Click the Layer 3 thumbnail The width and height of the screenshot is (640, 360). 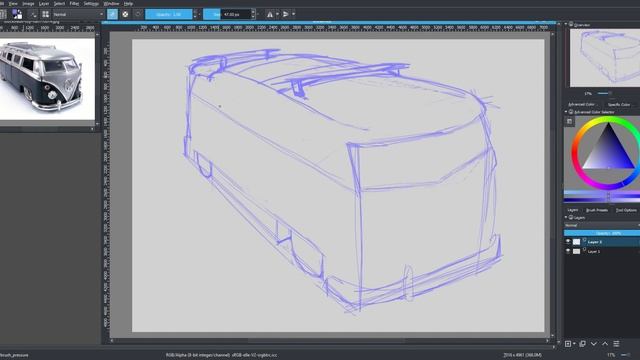click(576, 242)
